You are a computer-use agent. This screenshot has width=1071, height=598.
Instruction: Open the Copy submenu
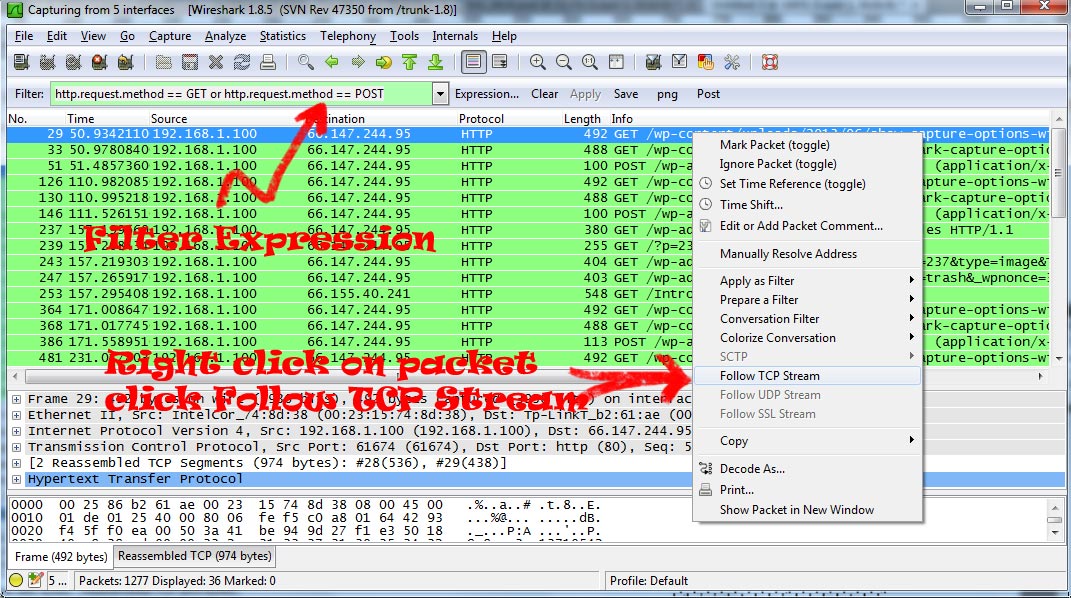point(807,441)
